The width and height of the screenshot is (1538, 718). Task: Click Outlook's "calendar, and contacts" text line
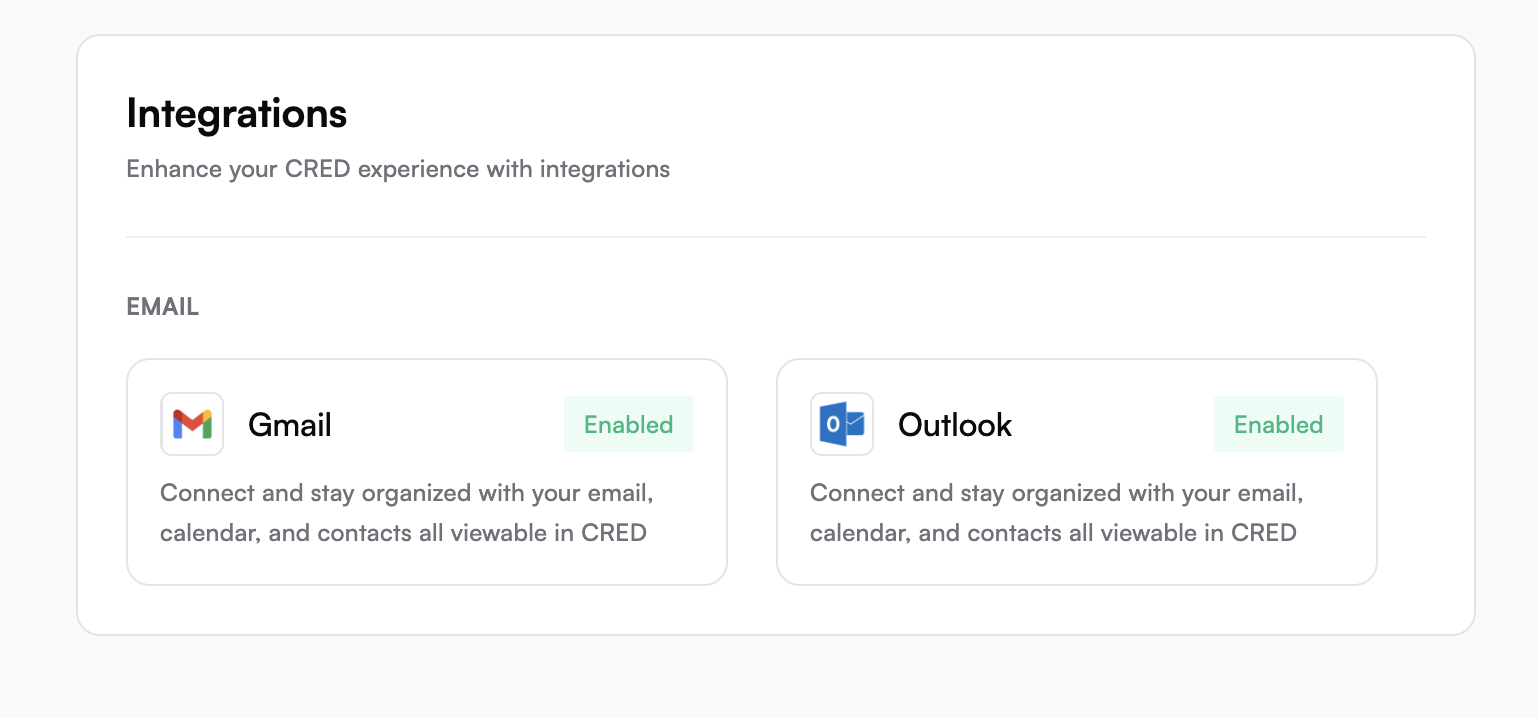click(x=1053, y=533)
